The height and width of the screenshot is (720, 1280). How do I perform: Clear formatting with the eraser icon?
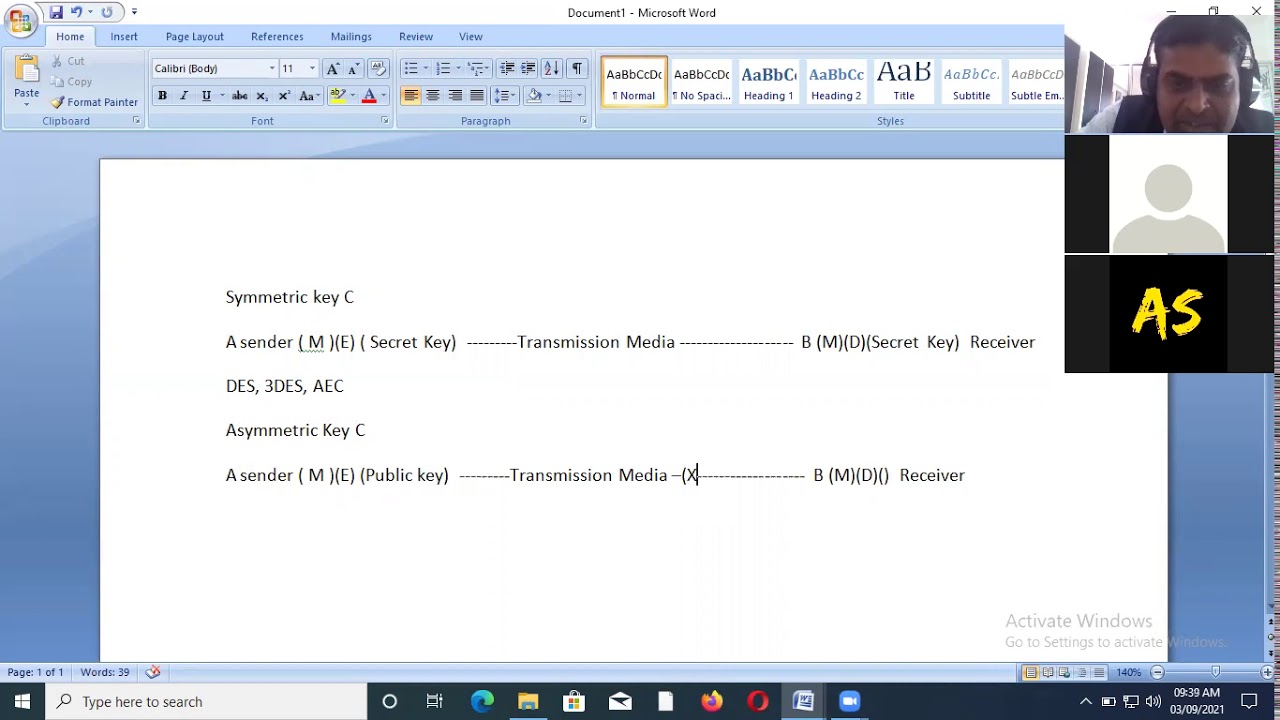coord(377,68)
